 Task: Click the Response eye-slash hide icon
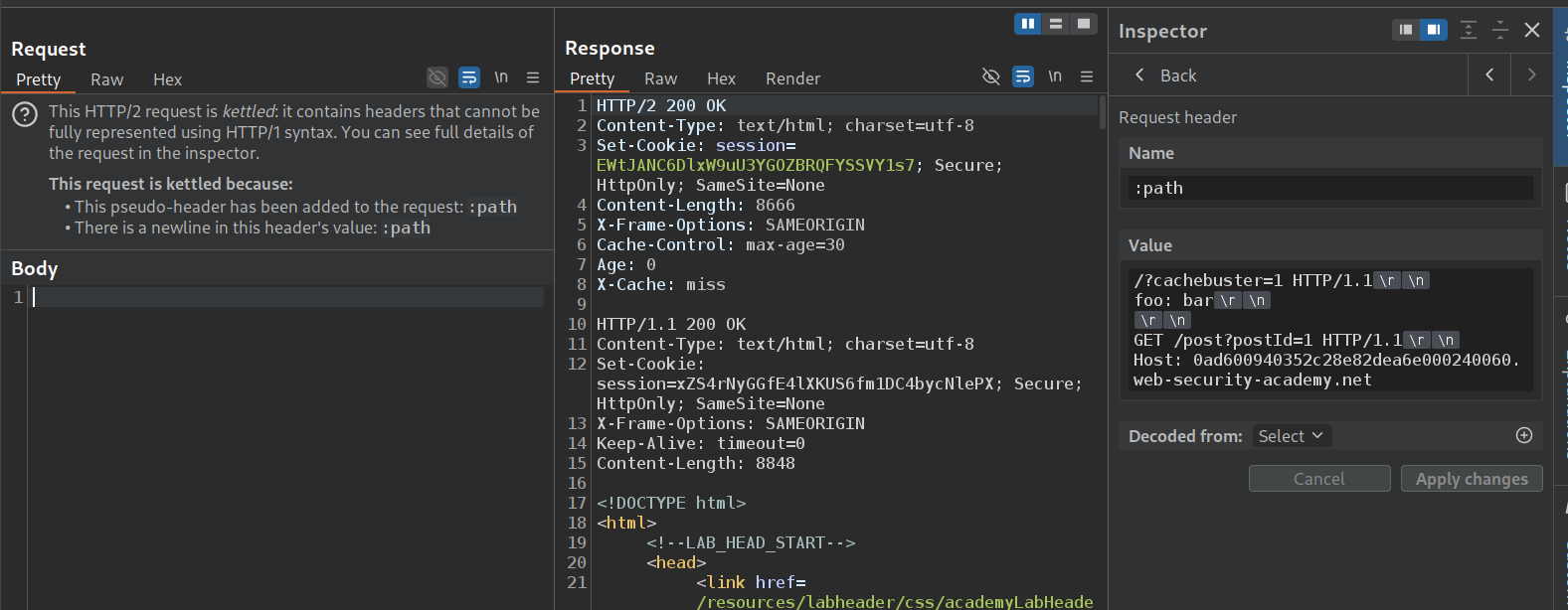click(x=991, y=76)
